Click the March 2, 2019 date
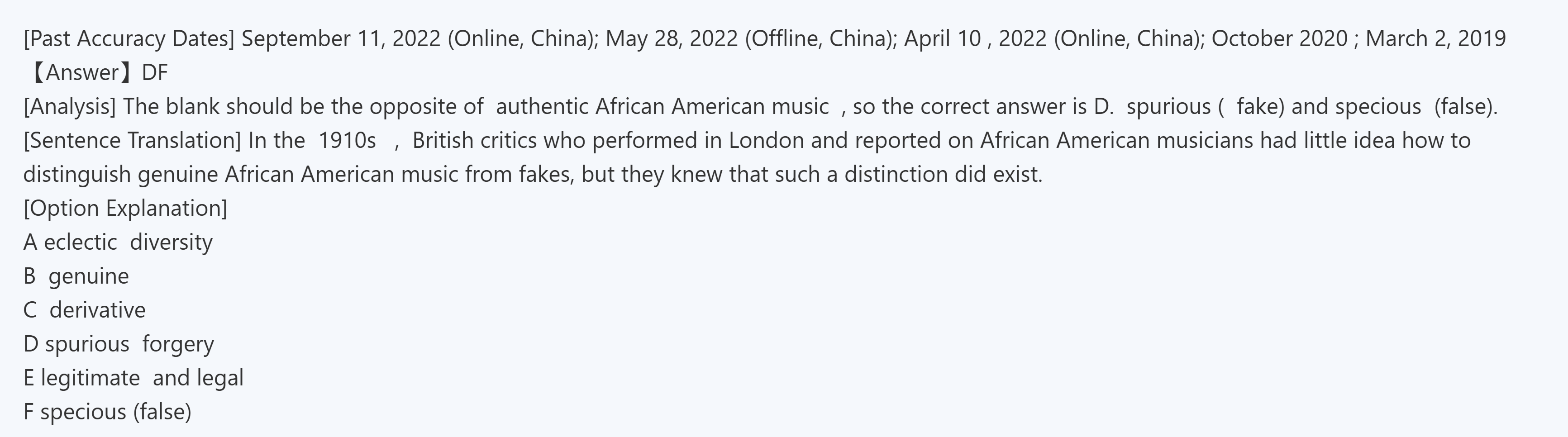 point(1435,39)
